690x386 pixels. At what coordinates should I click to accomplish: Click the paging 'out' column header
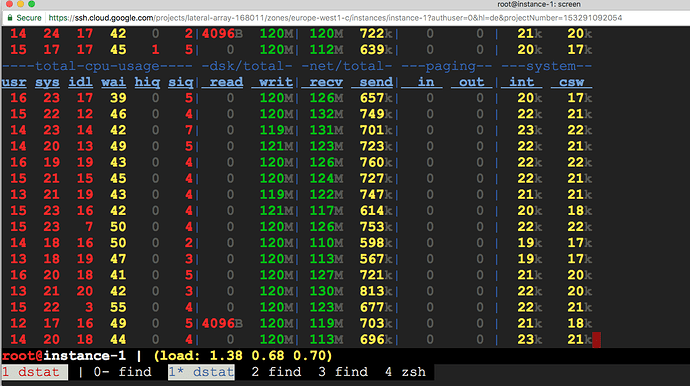coord(471,82)
